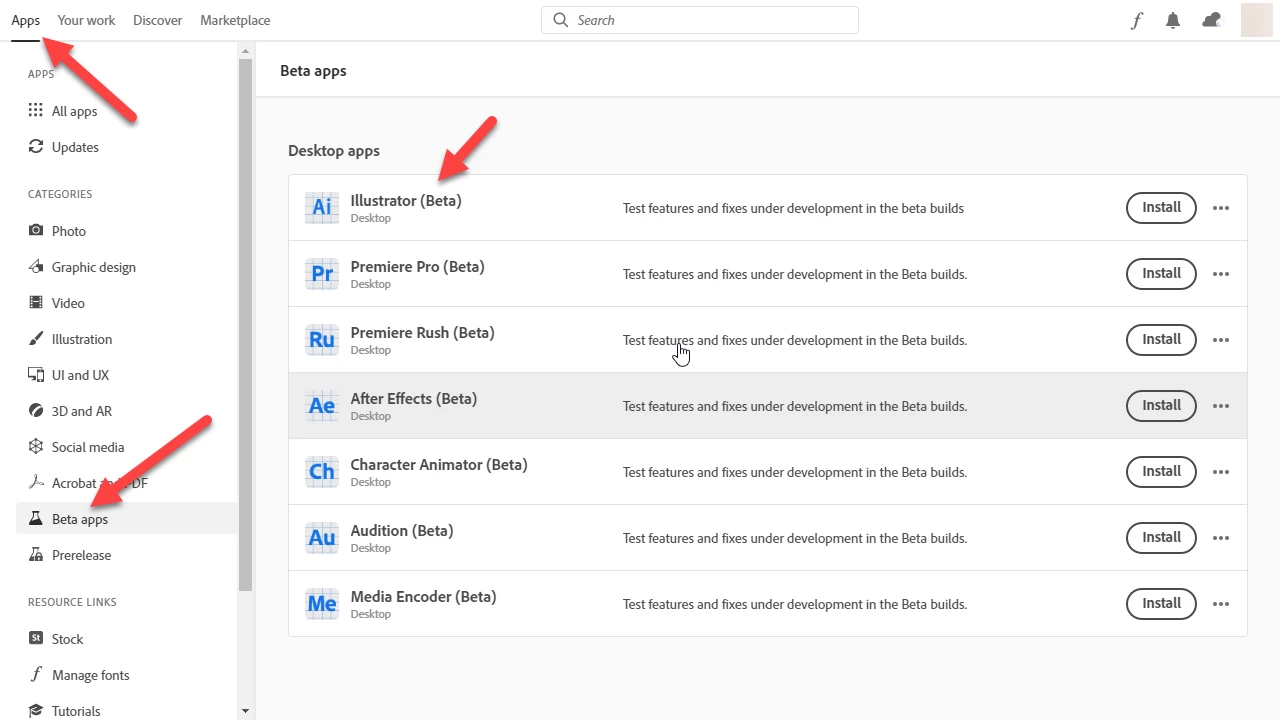Click the Audition (Beta) Au icon
This screenshot has height=720, width=1280.
pos(322,537)
